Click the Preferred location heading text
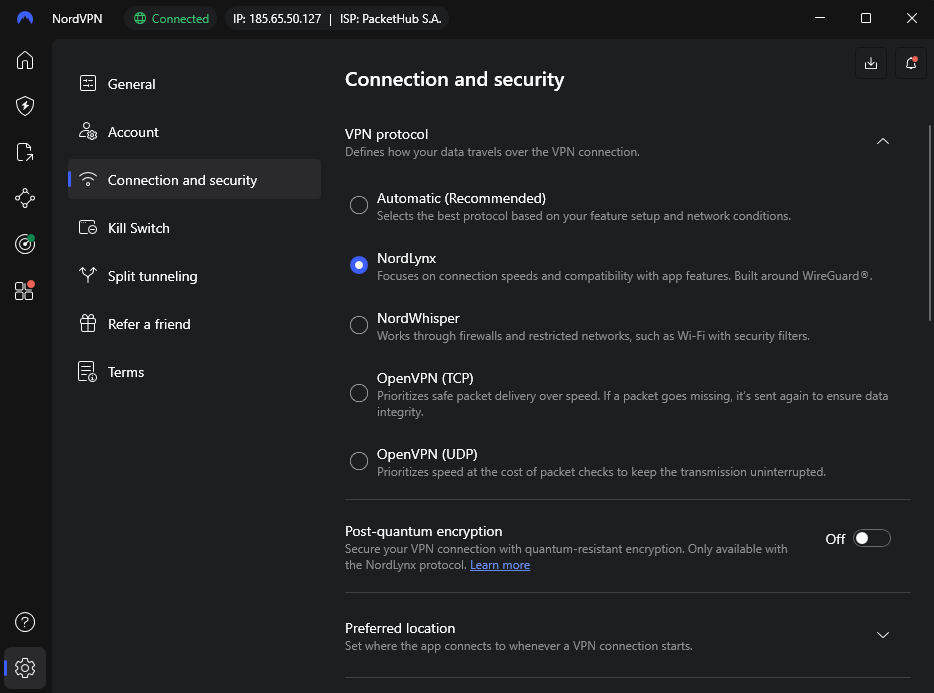934x693 pixels. [x=400, y=628]
